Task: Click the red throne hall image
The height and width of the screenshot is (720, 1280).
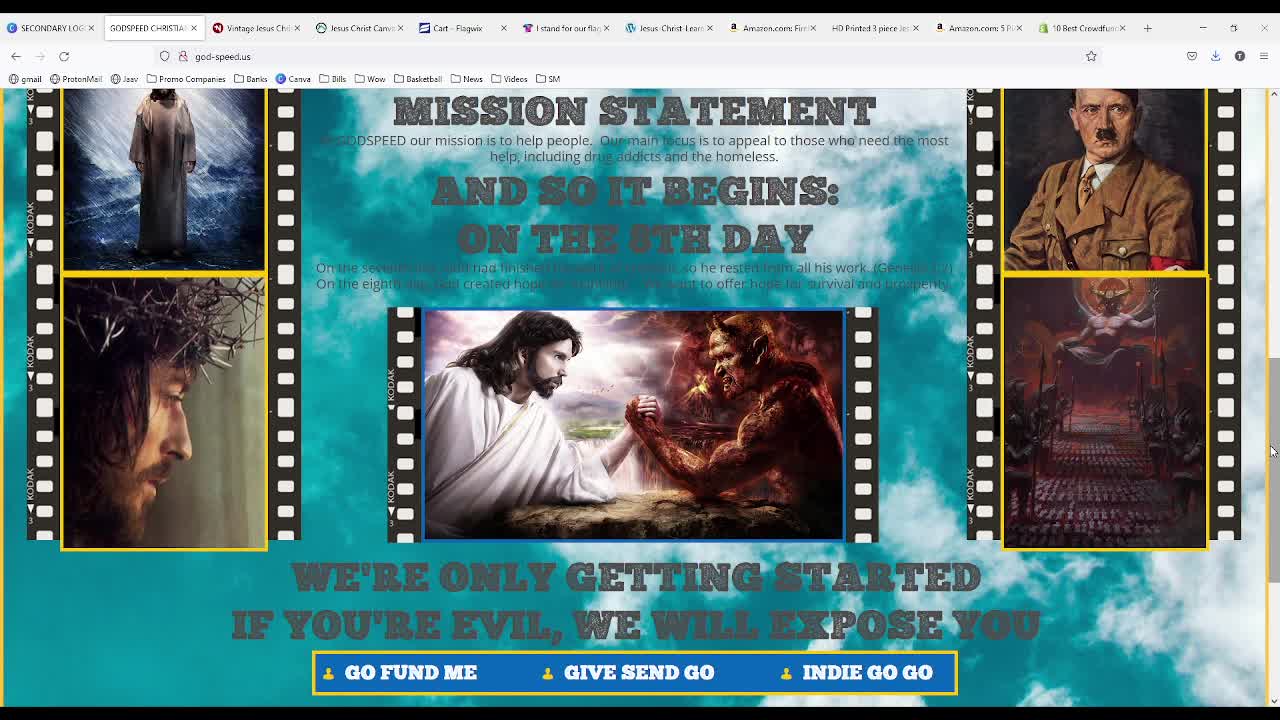Action: [x=1105, y=412]
